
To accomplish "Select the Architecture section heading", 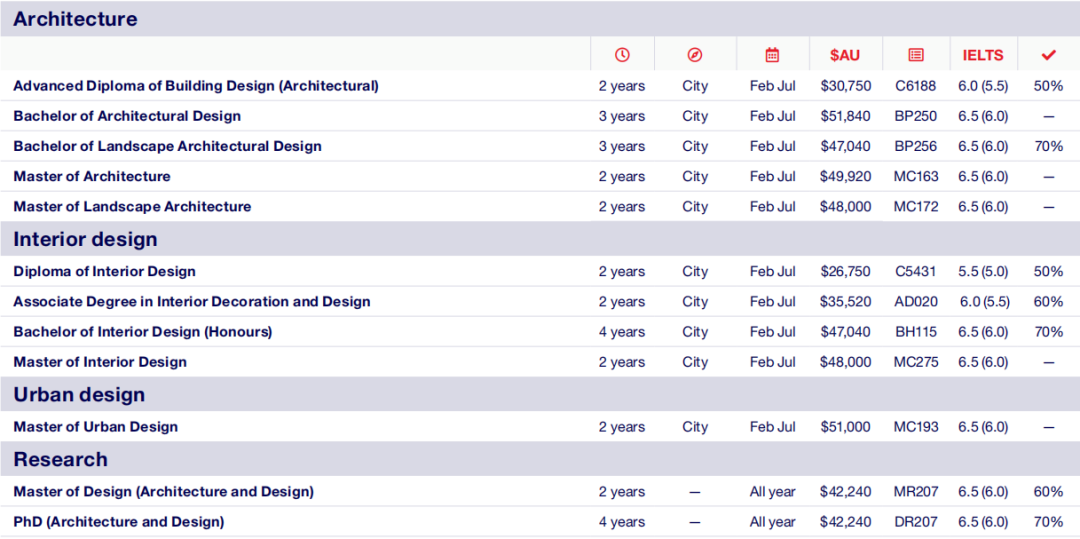I will [x=75, y=19].
